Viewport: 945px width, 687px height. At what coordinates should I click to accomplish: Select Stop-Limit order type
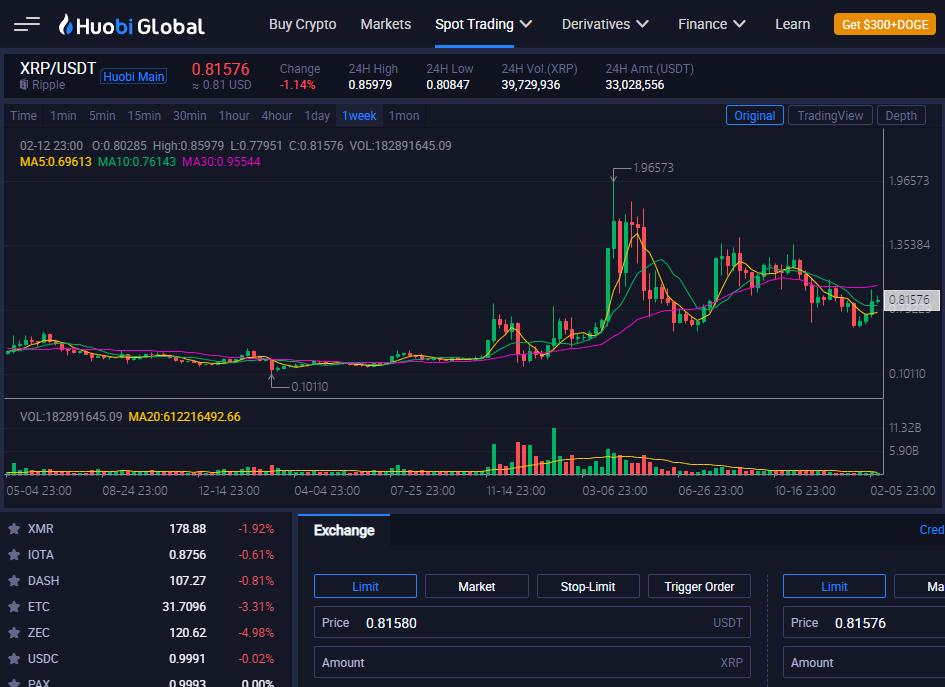(x=588, y=586)
